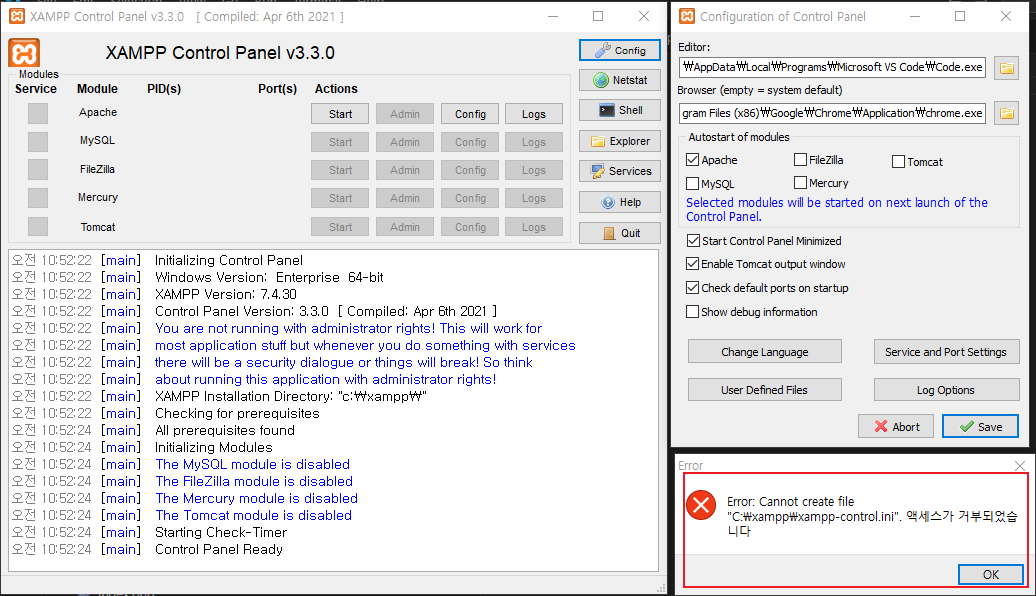Click XAMPP icon in Configuration window title bar
Image resolution: width=1036 pixels, height=596 pixels.
687,16
